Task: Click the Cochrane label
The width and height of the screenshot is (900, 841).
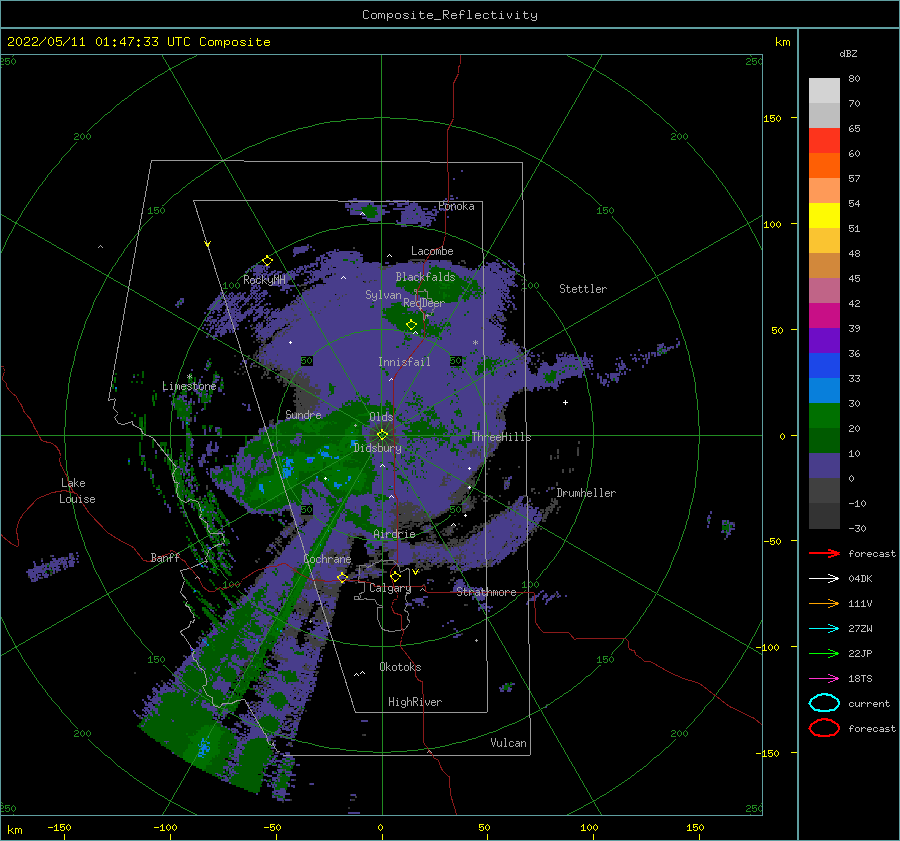Action: tap(327, 559)
